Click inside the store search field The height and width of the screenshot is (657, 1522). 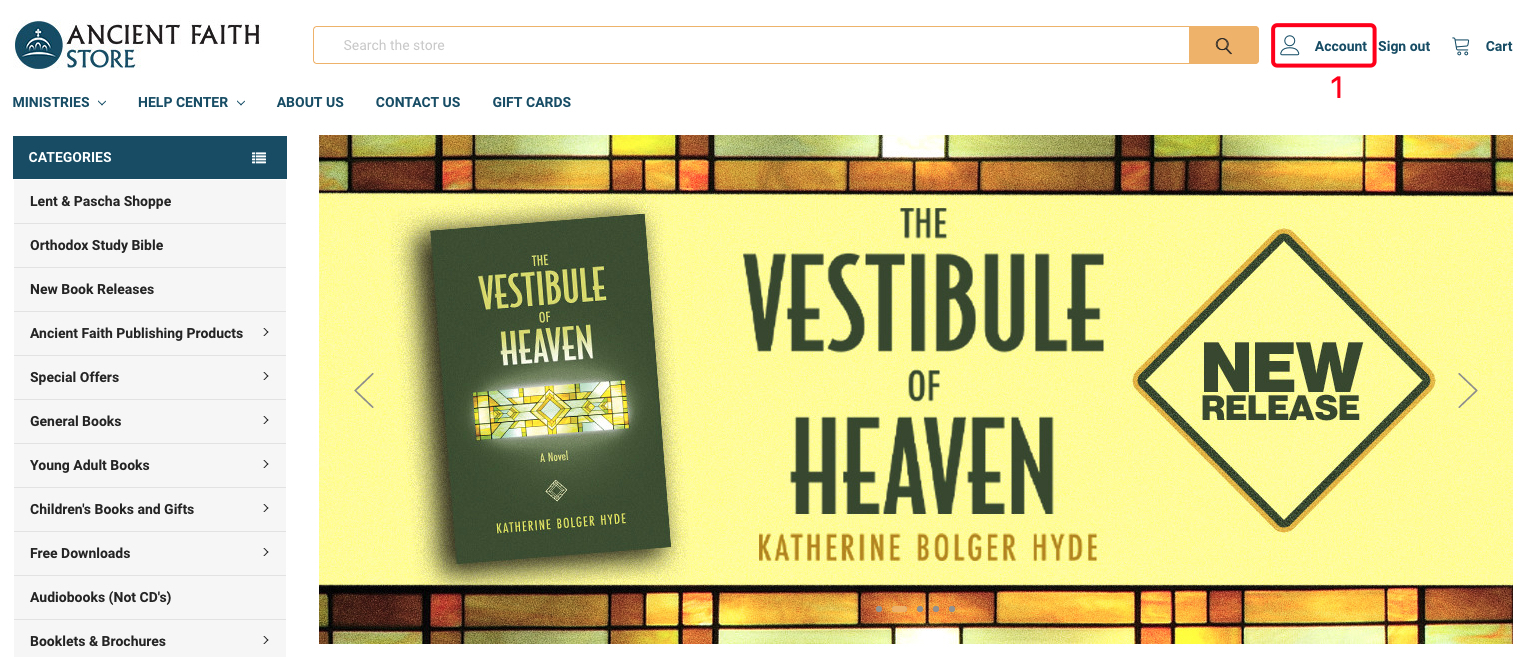pyautogui.click(x=751, y=45)
